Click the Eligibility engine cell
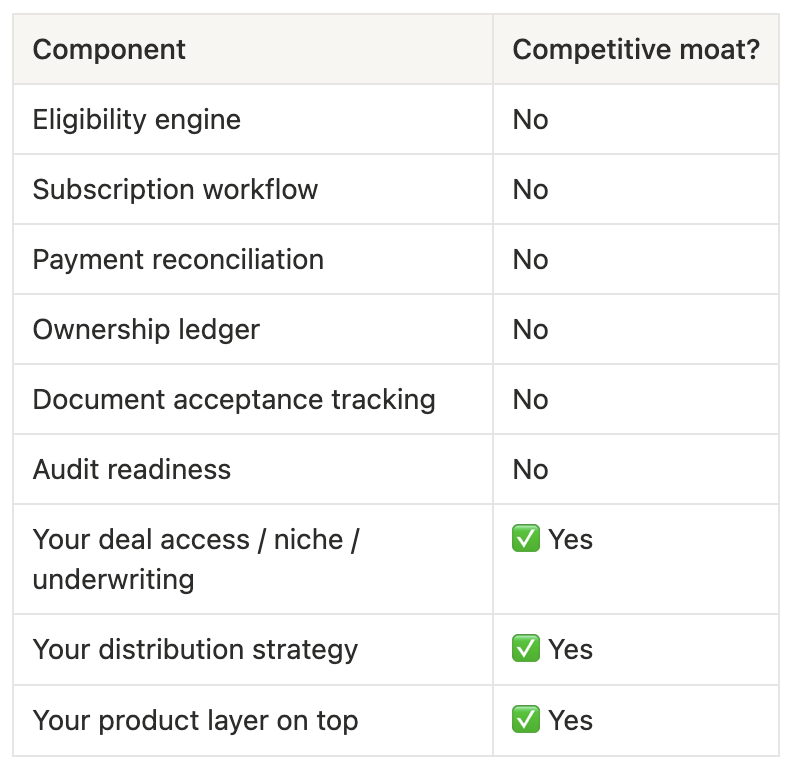This screenshot has height=768, width=792. (x=137, y=120)
